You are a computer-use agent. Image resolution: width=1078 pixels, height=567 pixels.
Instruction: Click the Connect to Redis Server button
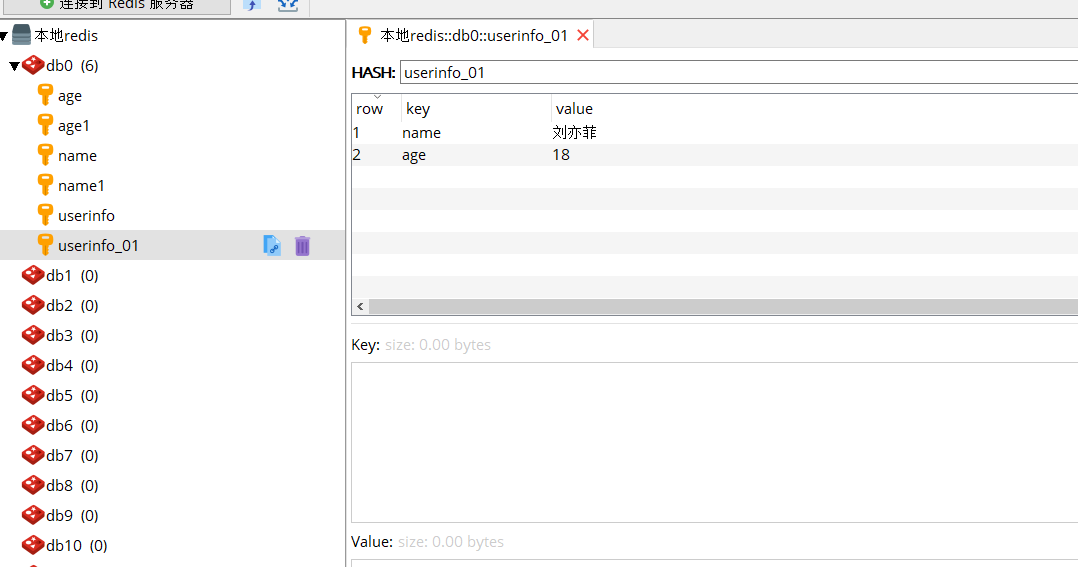coord(115,5)
